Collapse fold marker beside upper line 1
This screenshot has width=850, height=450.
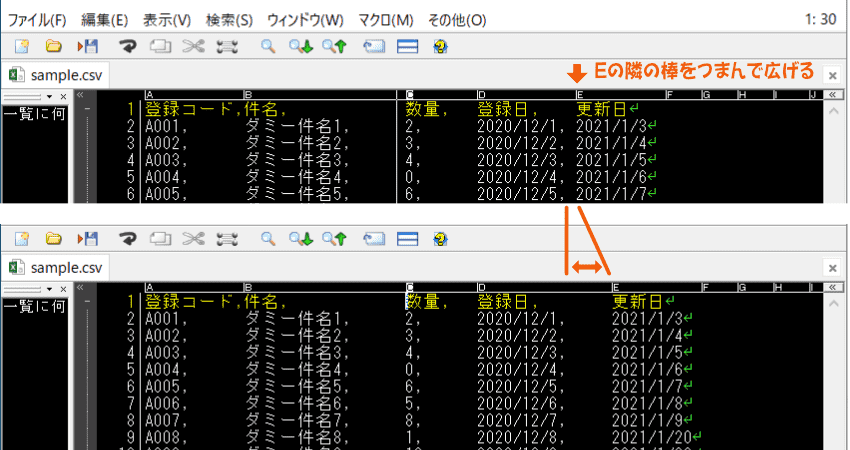pos(88,109)
